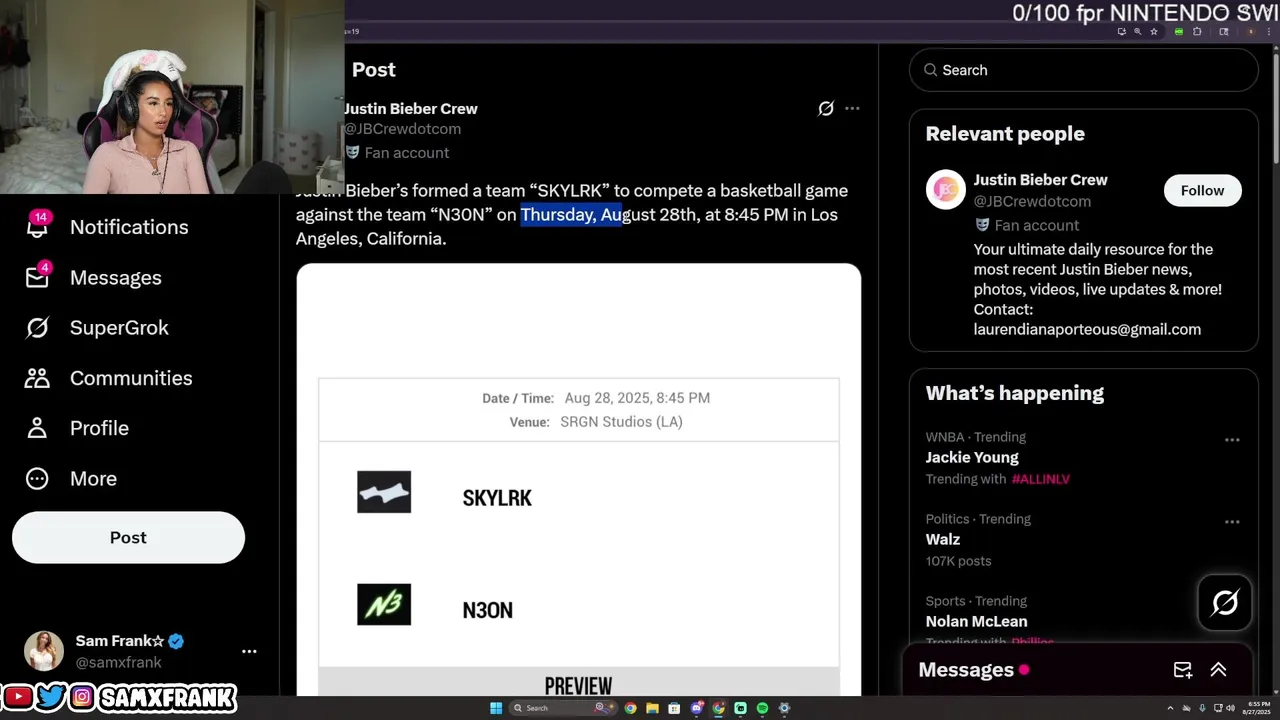Open the Walz trending topic

pos(943,539)
